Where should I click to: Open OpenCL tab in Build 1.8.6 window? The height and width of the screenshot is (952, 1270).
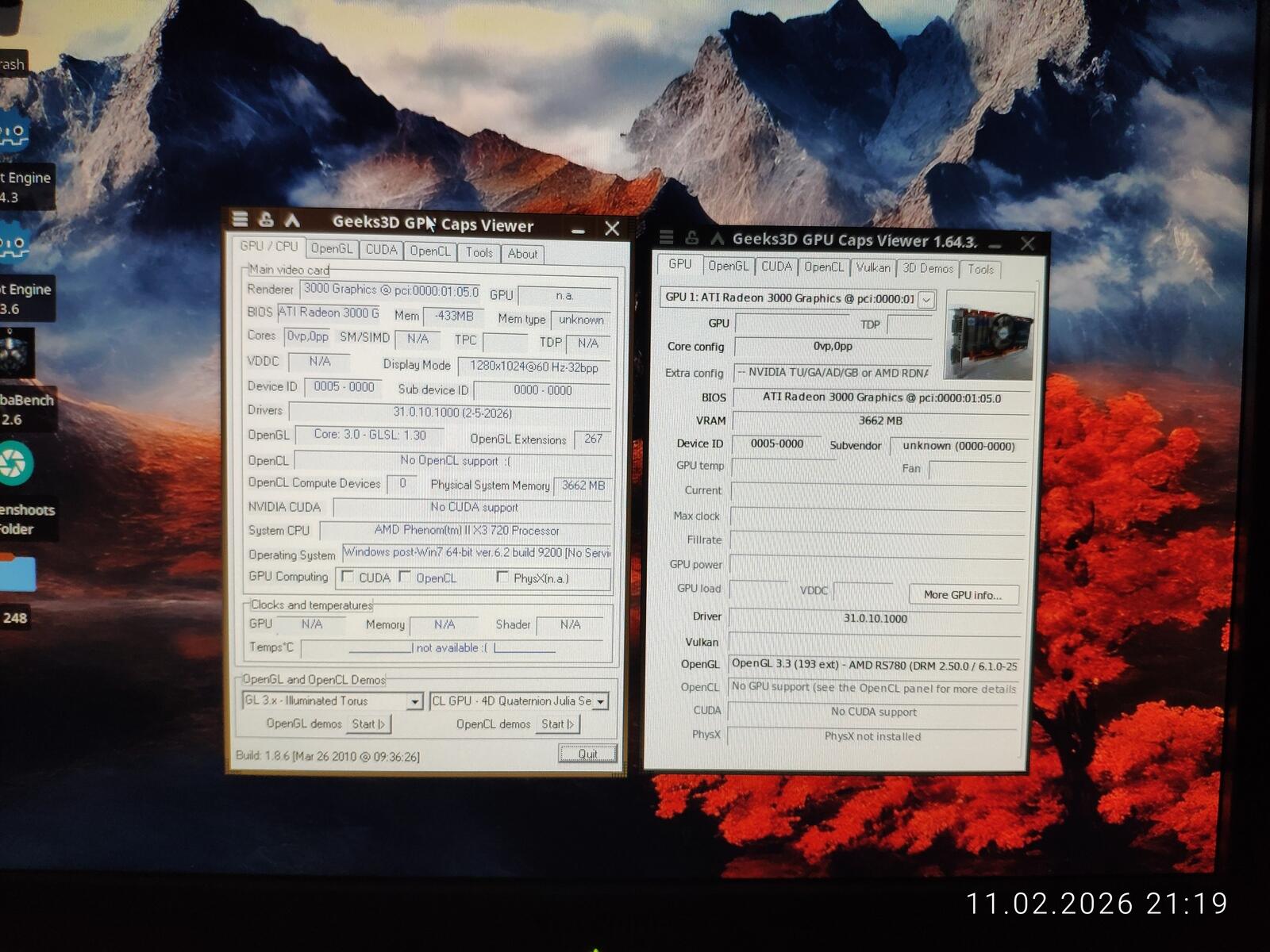(x=430, y=251)
